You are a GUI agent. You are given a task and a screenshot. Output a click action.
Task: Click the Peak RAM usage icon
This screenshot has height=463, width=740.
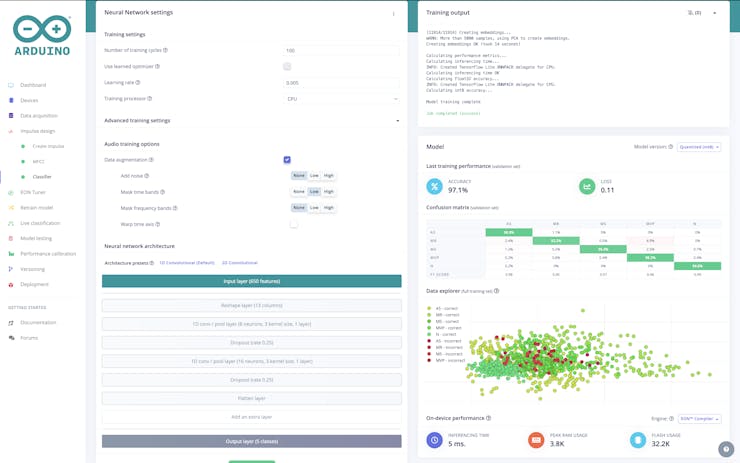coord(536,440)
